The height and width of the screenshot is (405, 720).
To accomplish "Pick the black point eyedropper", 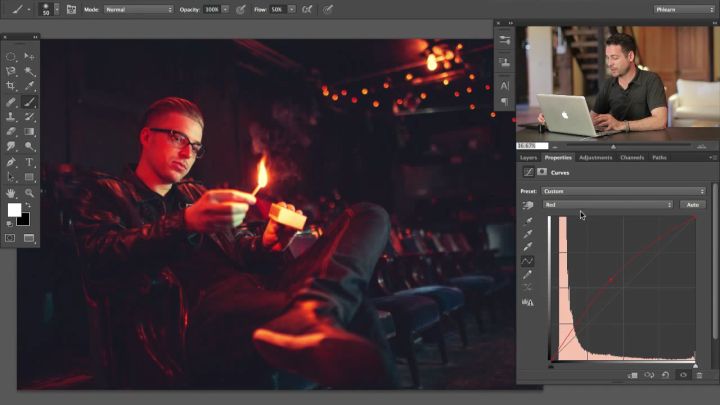I will pyautogui.click(x=528, y=221).
